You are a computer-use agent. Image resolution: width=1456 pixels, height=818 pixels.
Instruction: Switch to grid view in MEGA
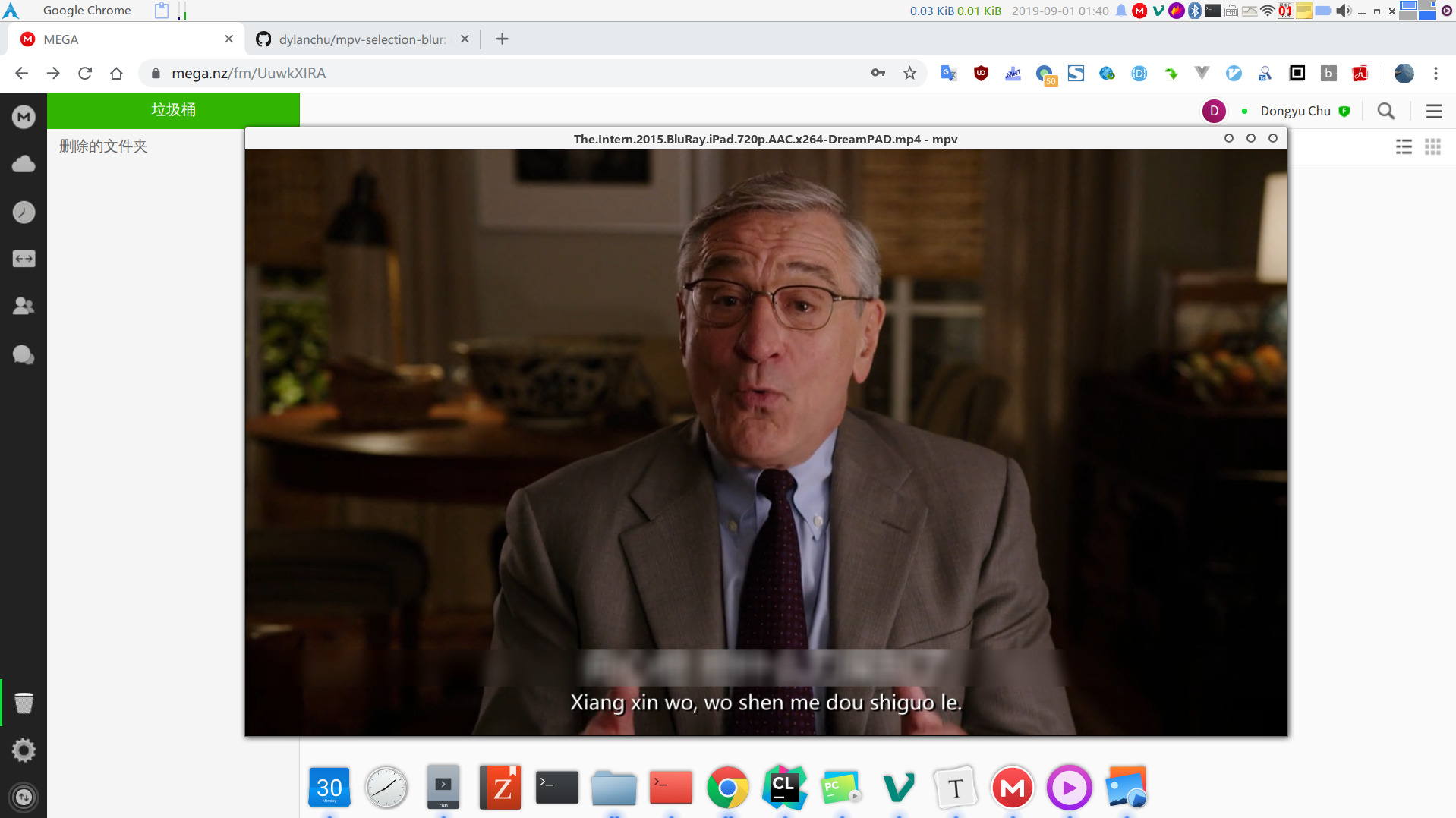(1432, 146)
